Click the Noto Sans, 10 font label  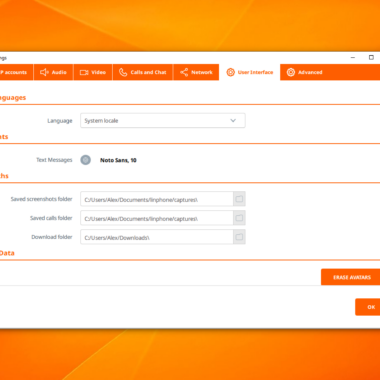click(x=118, y=160)
